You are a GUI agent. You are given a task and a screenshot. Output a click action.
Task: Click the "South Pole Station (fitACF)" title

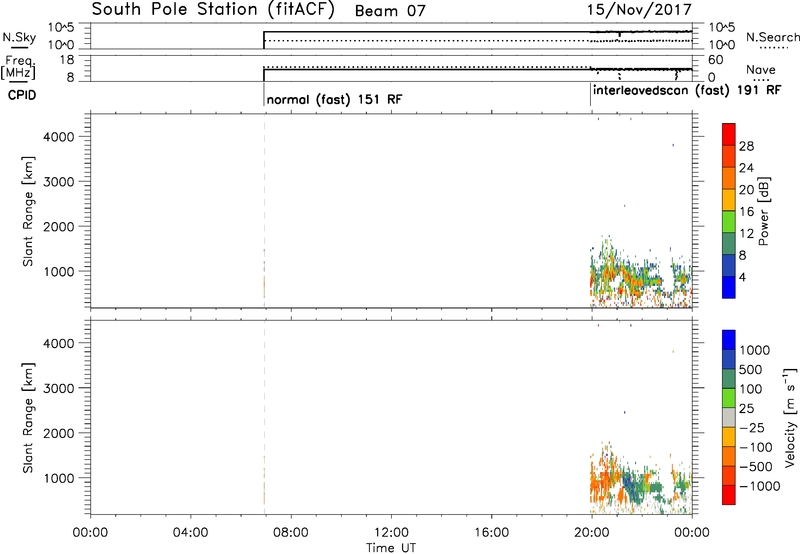click(213, 10)
